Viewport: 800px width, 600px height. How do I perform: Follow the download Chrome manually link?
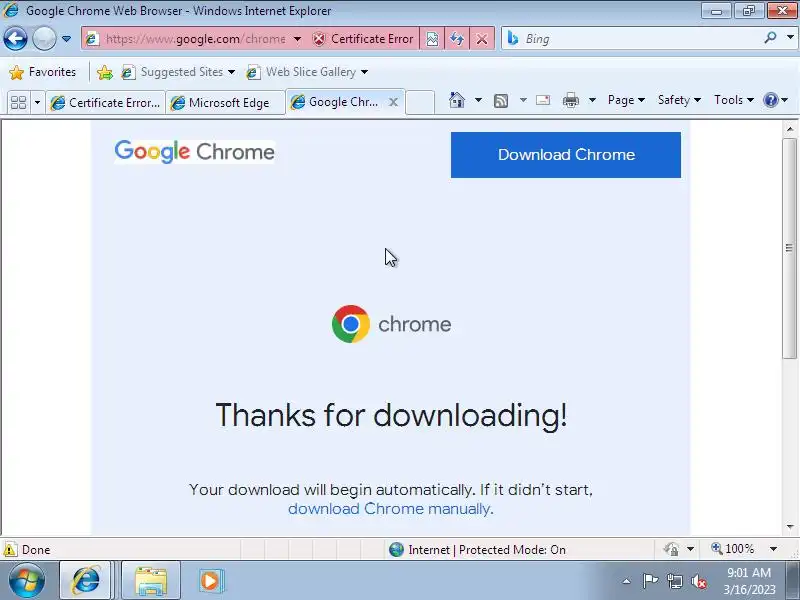coord(389,509)
